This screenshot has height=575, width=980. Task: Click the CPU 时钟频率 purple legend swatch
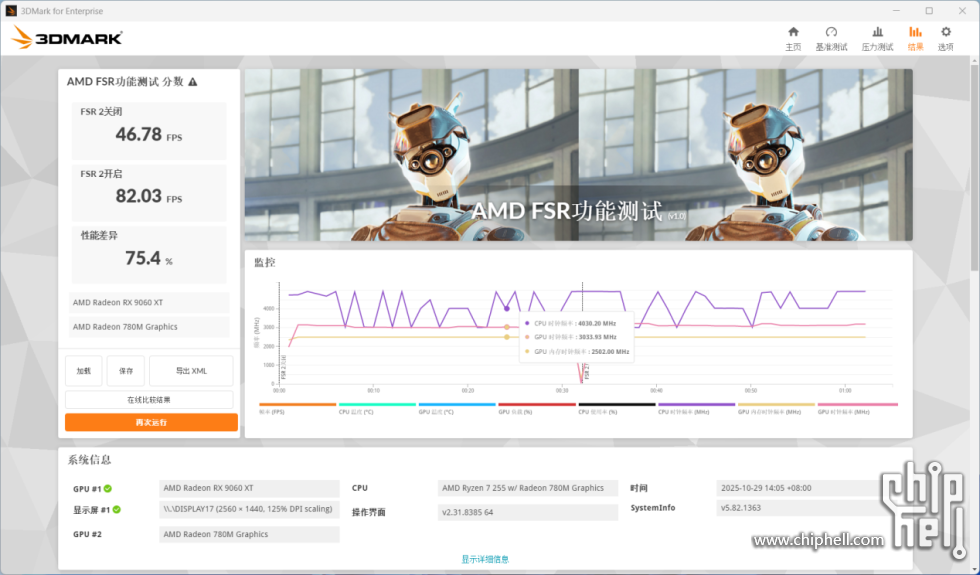[697, 405]
